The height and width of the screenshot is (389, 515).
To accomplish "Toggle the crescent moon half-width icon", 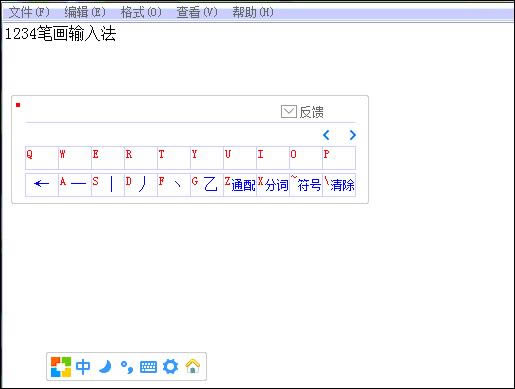I will [105, 367].
